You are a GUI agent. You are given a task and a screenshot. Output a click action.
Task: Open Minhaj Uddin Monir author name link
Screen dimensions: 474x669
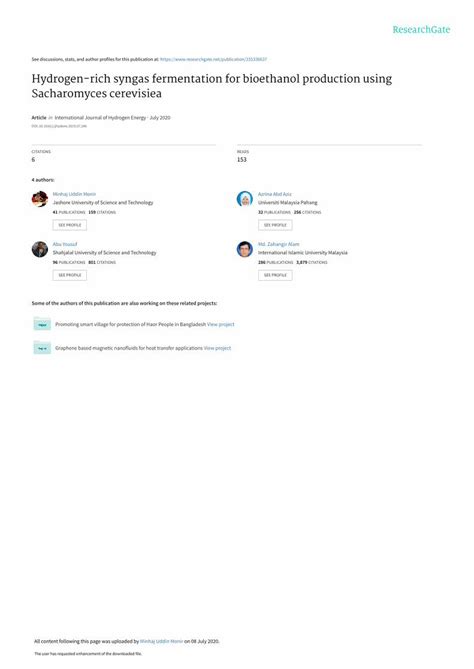pos(74,194)
